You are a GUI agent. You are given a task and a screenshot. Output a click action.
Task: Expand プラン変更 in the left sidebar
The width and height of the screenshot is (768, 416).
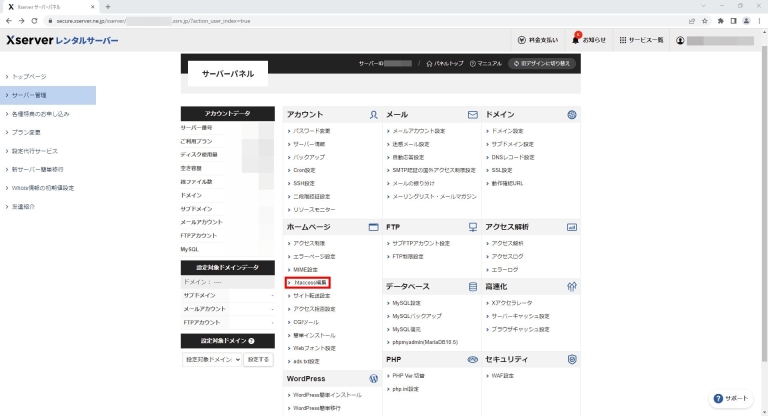[x=28, y=132]
